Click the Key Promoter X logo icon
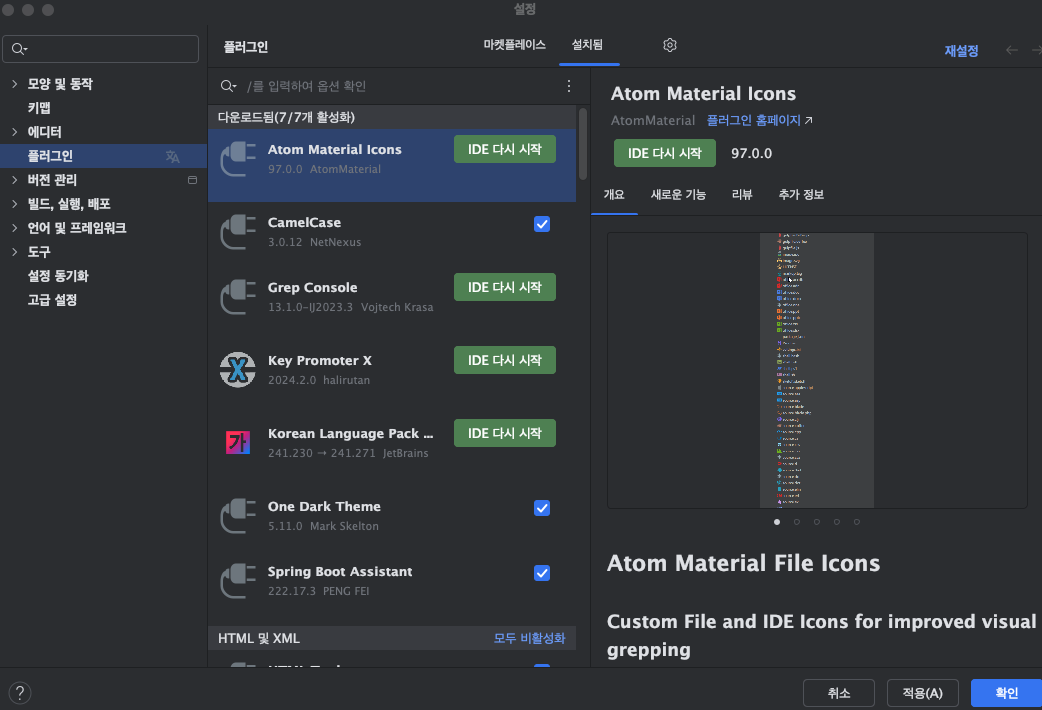 point(238,370)
